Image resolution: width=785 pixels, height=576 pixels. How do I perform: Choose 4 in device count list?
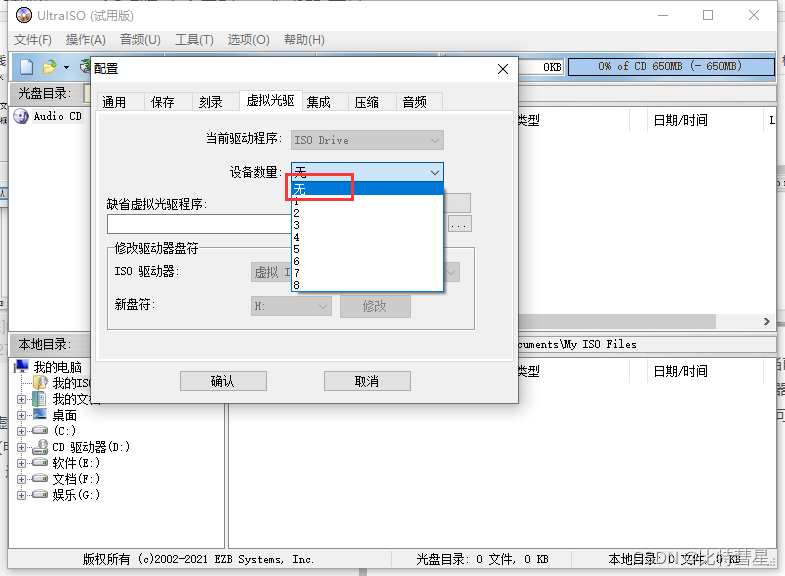point(367,237)
